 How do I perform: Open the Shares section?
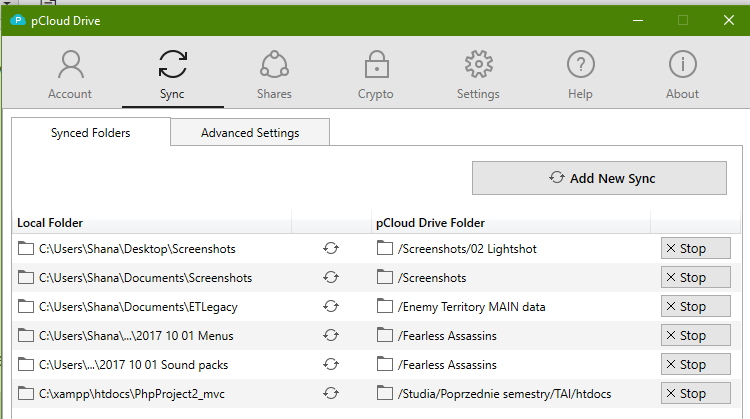[274, 74]
